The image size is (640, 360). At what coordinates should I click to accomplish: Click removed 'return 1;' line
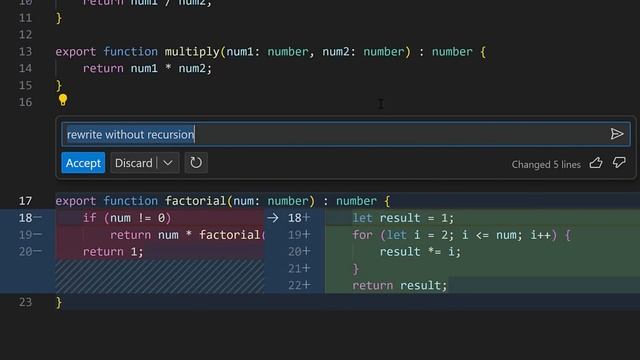[x=113, y=252]
